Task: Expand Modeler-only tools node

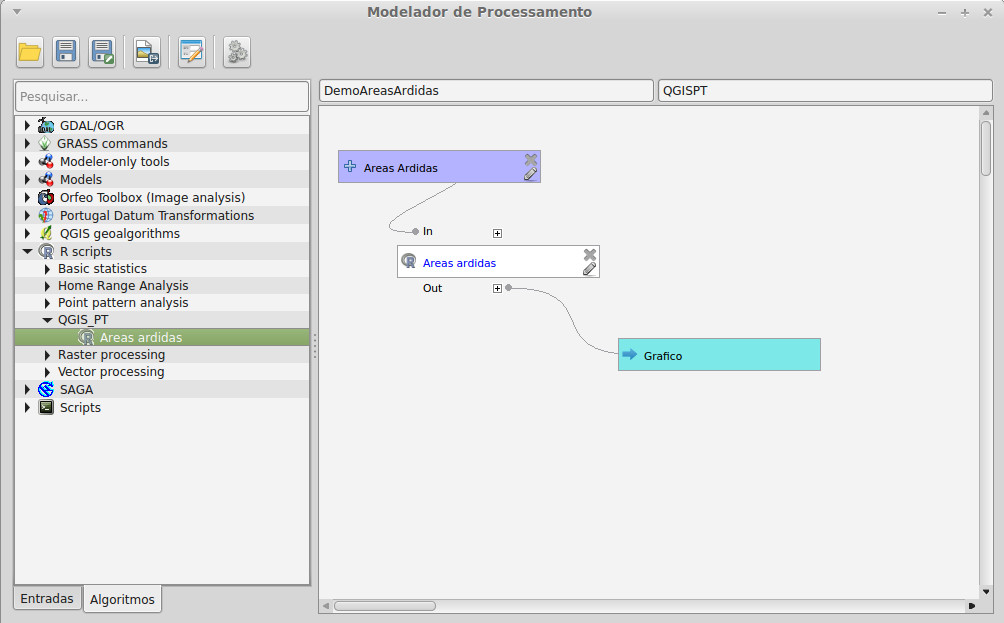Action: [x=27, y=161]
